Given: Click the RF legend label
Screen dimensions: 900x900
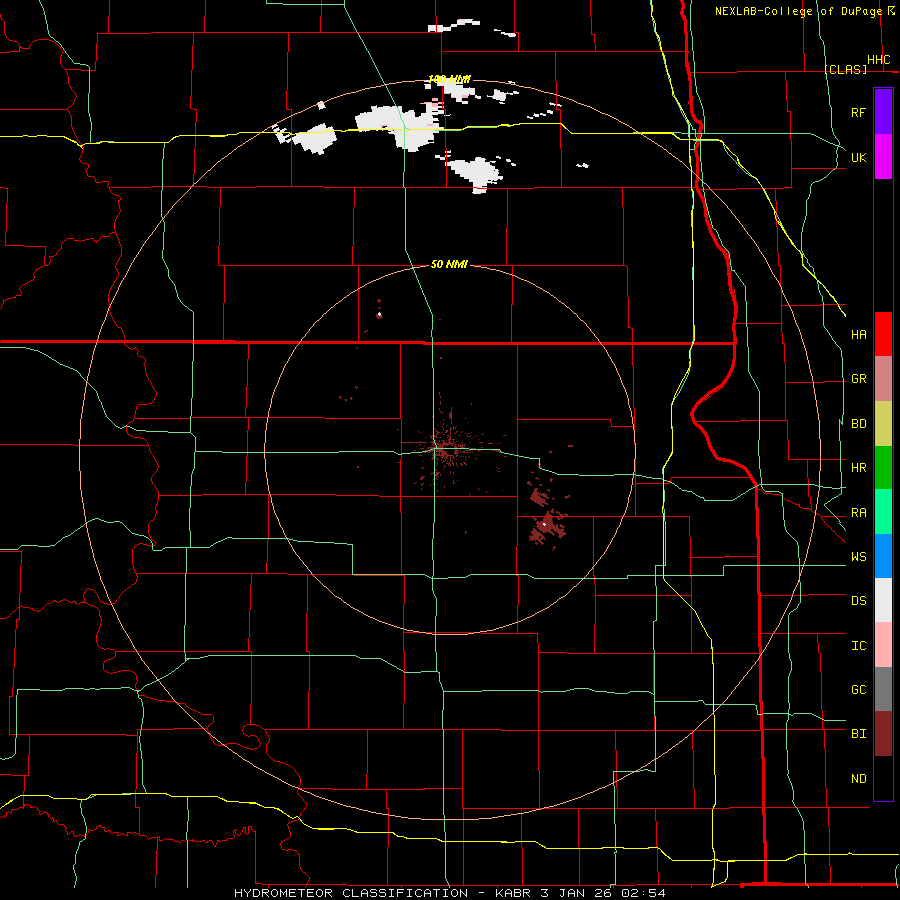Looking at the screenshot, I should [858, 112].
